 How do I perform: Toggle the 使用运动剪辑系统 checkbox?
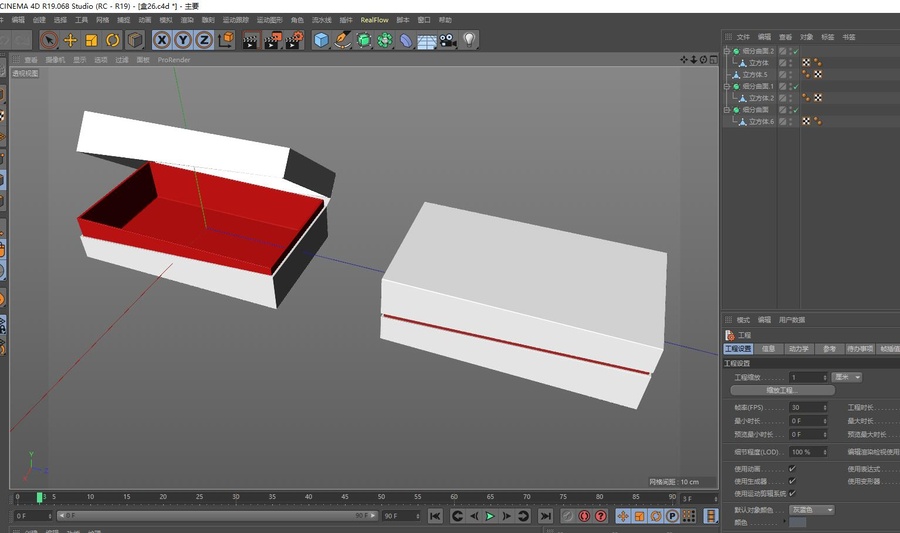pyautogui.click(x=792, y=493)
